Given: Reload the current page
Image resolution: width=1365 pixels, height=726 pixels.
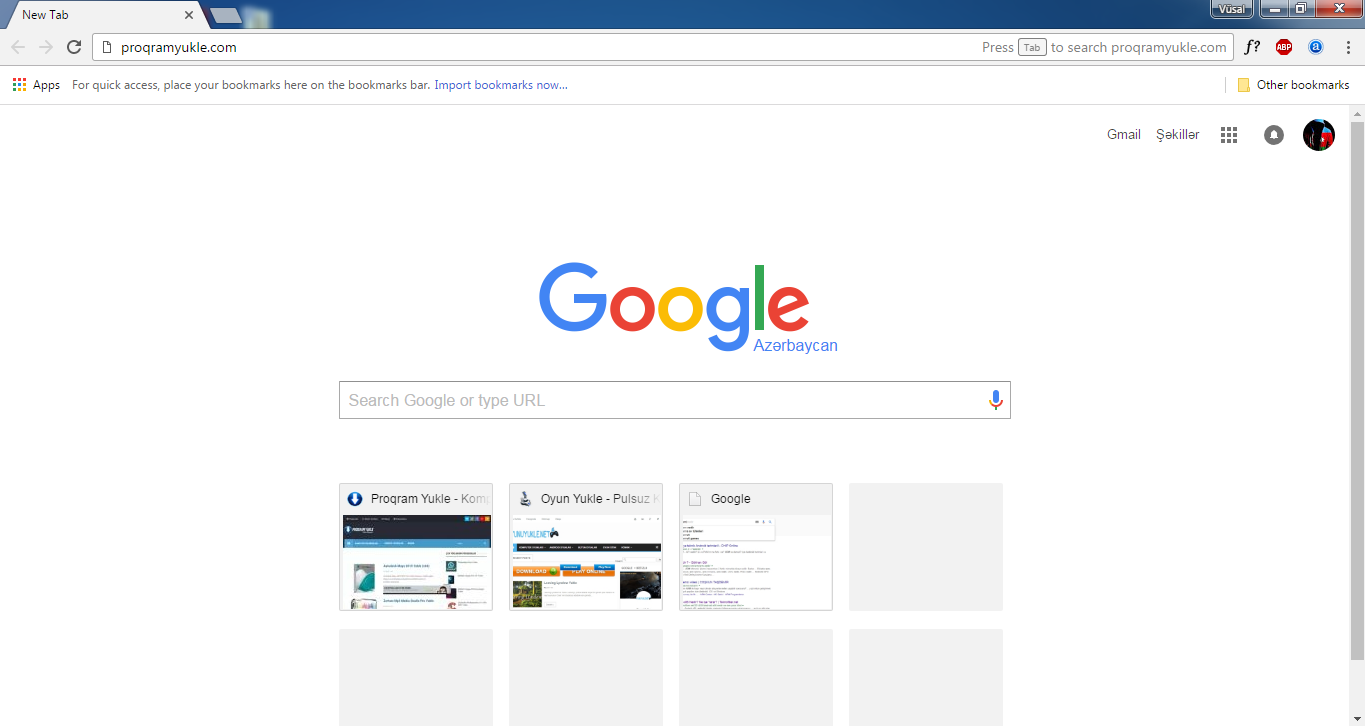Looking at the screenshot, I should 73,46.
